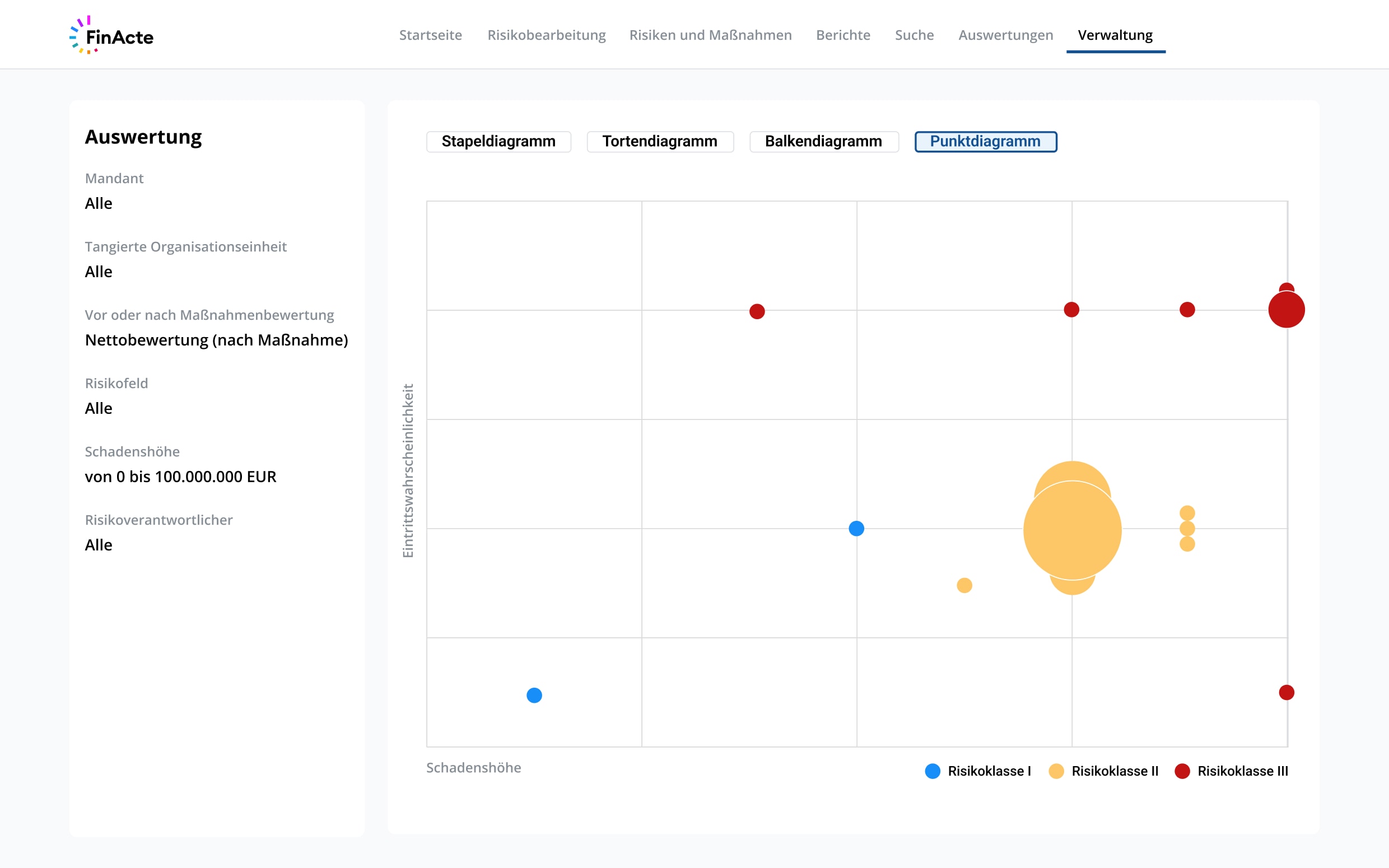Switch to Balkendiagramm view
Screen dimensions: 1389x868
823,141
